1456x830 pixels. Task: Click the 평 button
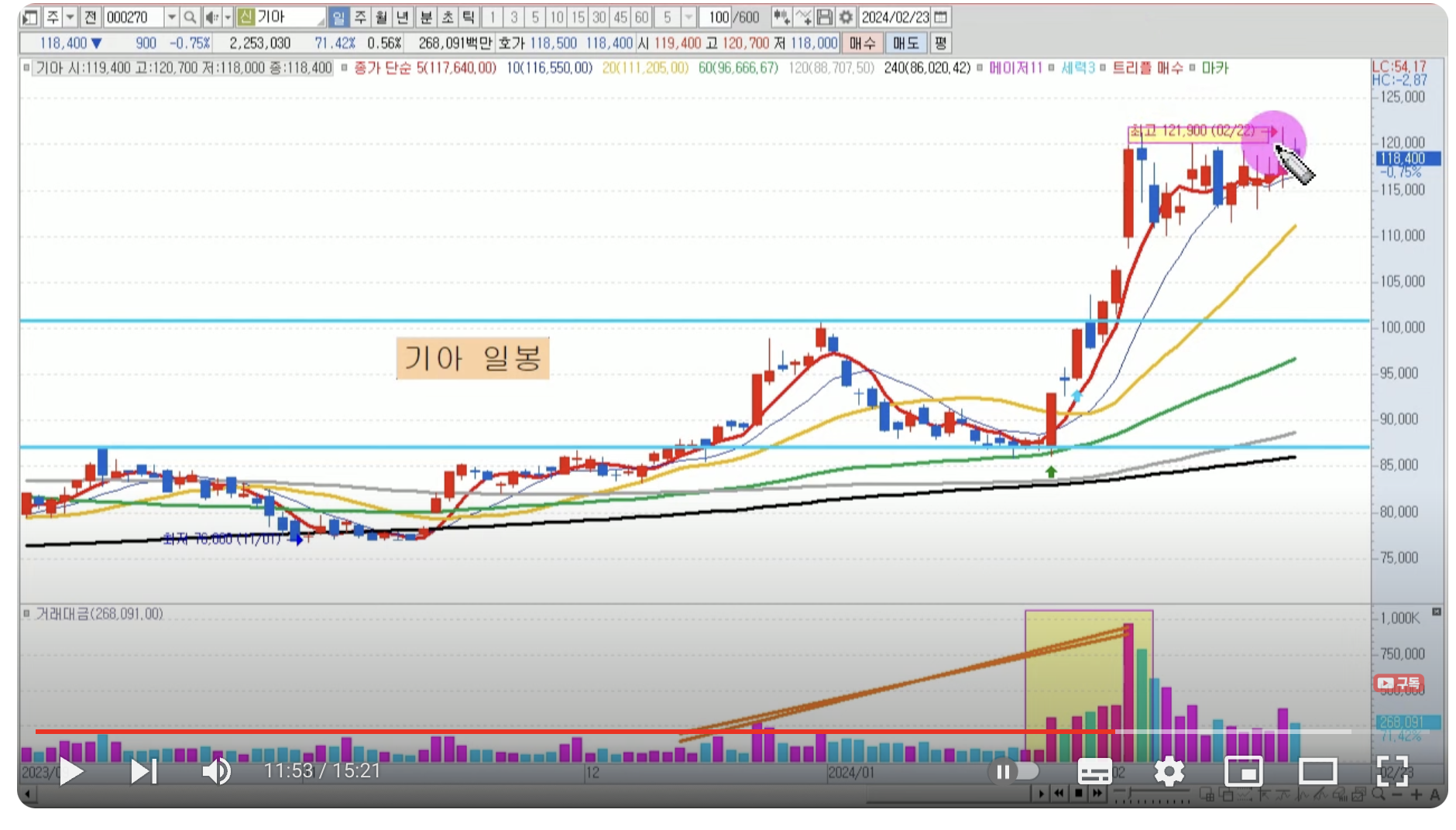941,43
